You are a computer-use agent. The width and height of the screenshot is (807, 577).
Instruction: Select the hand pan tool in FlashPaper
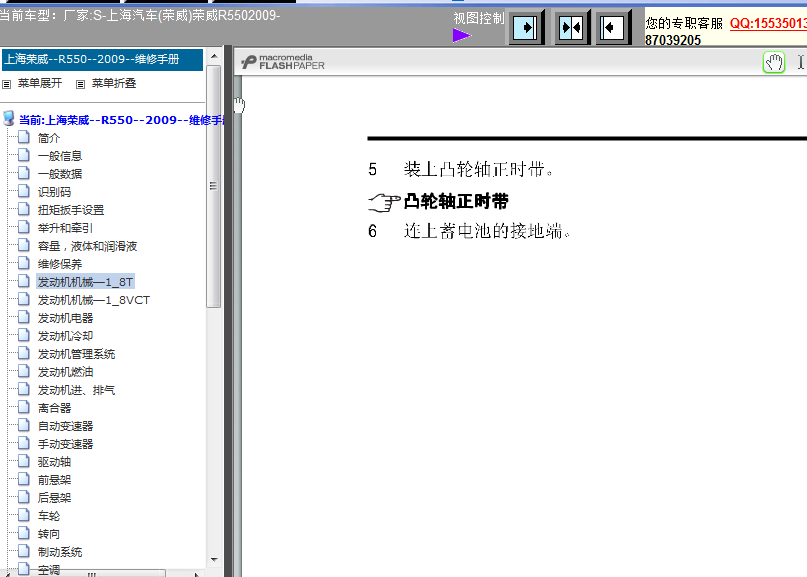pyautogui.click(x=774, y=63)
